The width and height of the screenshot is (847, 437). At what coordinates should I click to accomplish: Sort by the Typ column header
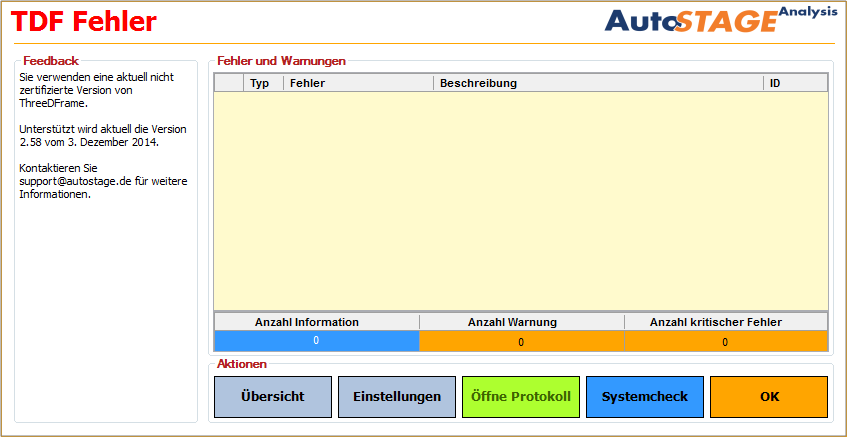point(260,83)
